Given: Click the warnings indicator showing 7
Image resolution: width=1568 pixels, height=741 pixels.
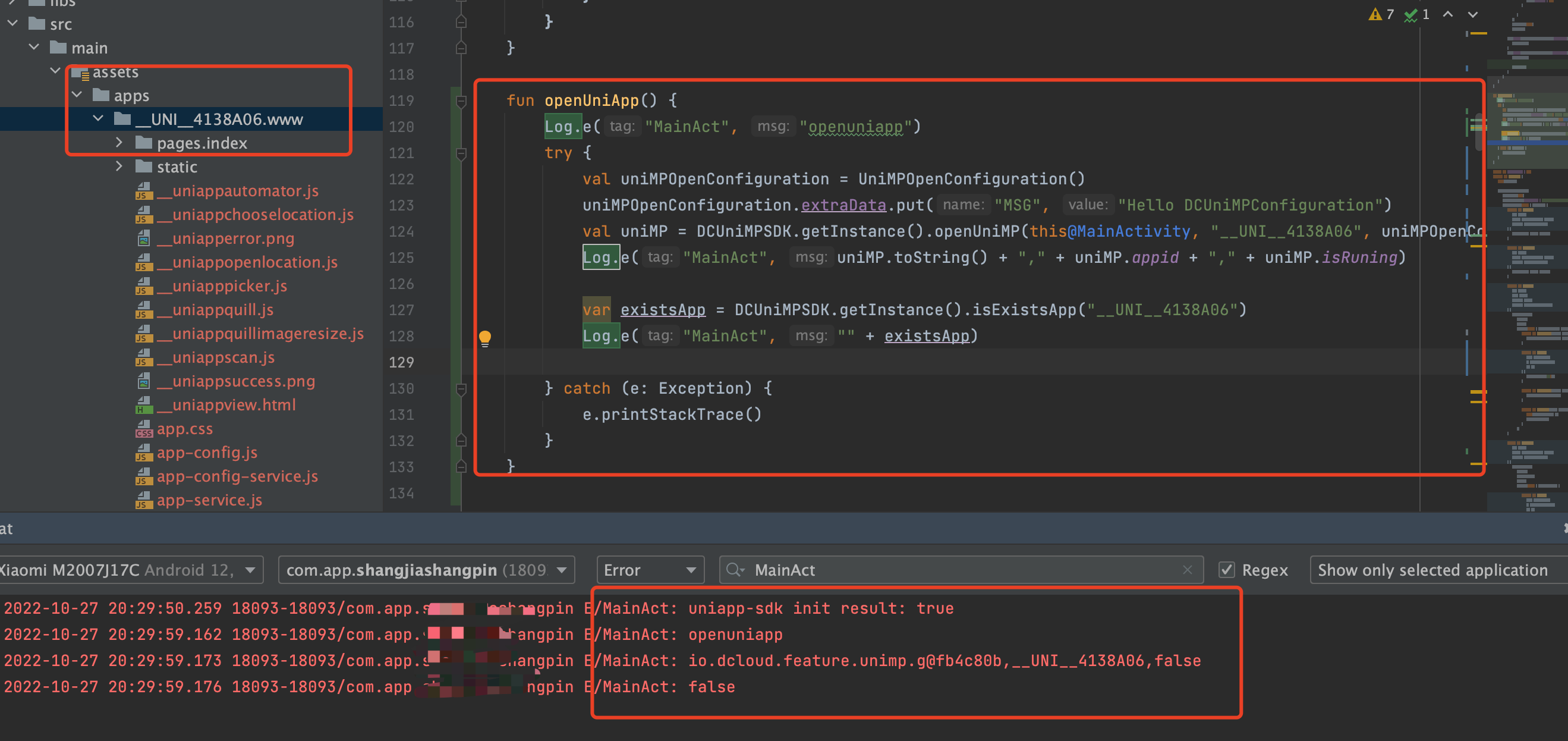Looking at the screenshot, I should point(1381,15).
